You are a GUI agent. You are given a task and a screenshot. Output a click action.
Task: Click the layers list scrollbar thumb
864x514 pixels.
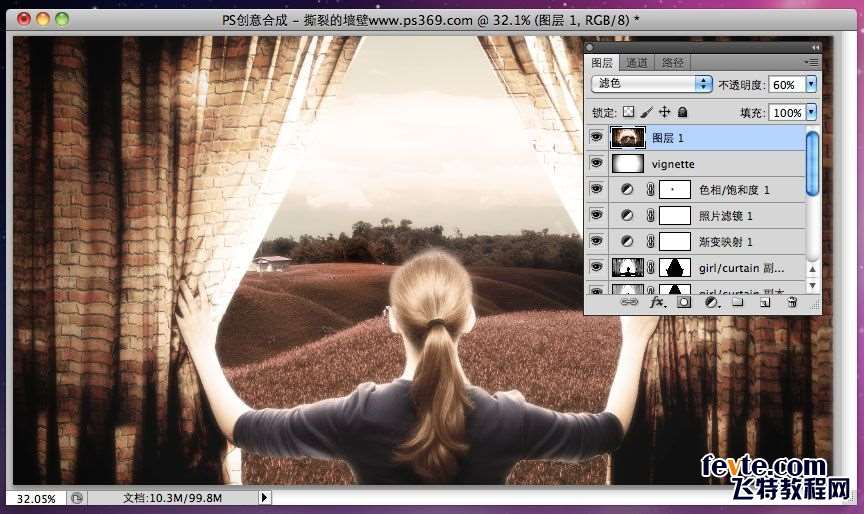tap(812, 163)
